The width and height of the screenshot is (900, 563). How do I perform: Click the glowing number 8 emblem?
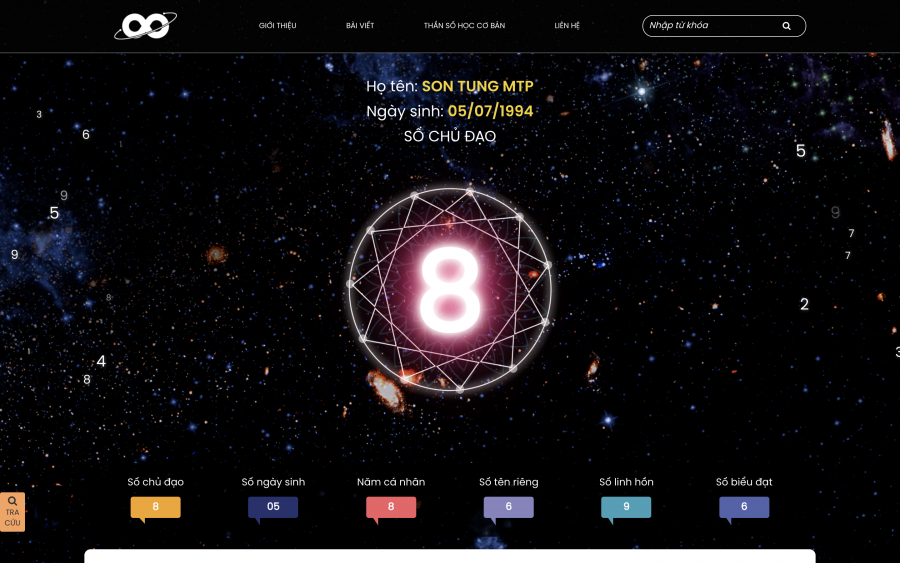point(449,288)
